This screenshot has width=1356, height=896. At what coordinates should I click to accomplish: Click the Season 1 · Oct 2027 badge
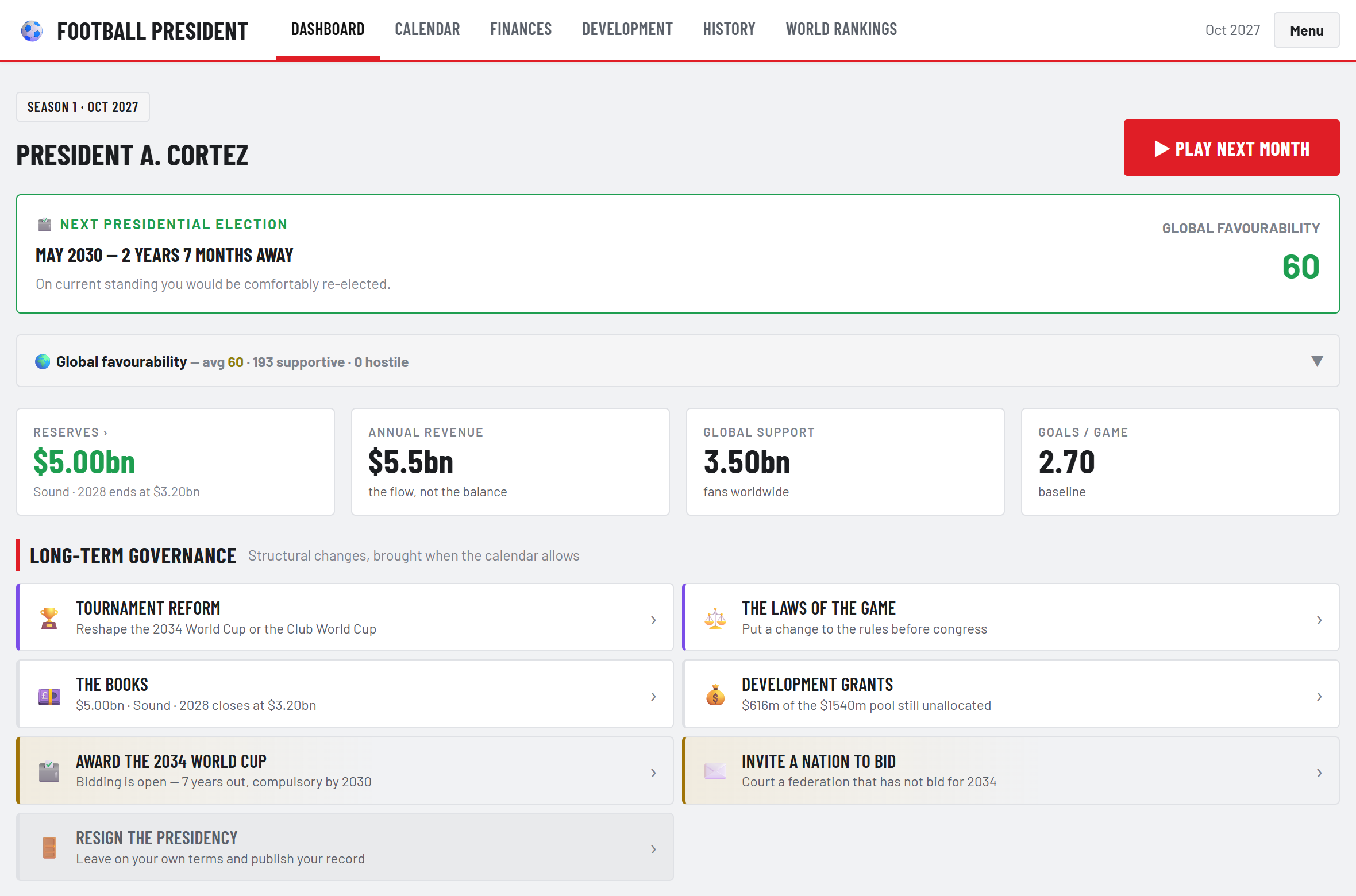point(83,107)
